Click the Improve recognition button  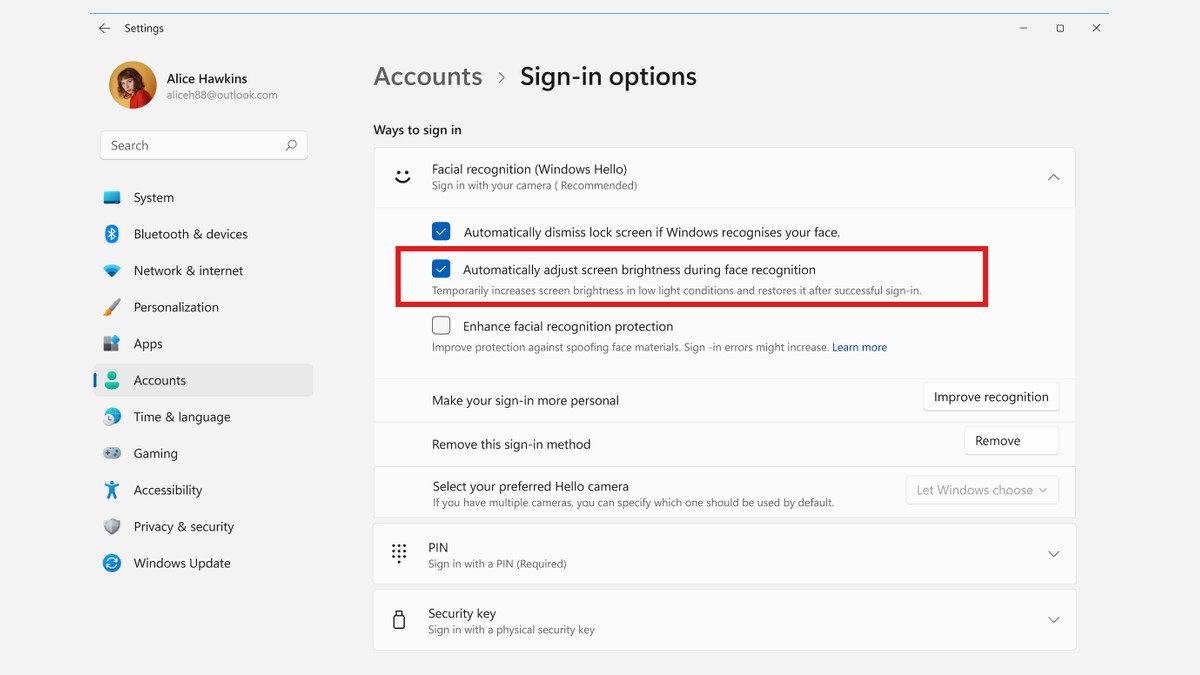click(991, 397)
